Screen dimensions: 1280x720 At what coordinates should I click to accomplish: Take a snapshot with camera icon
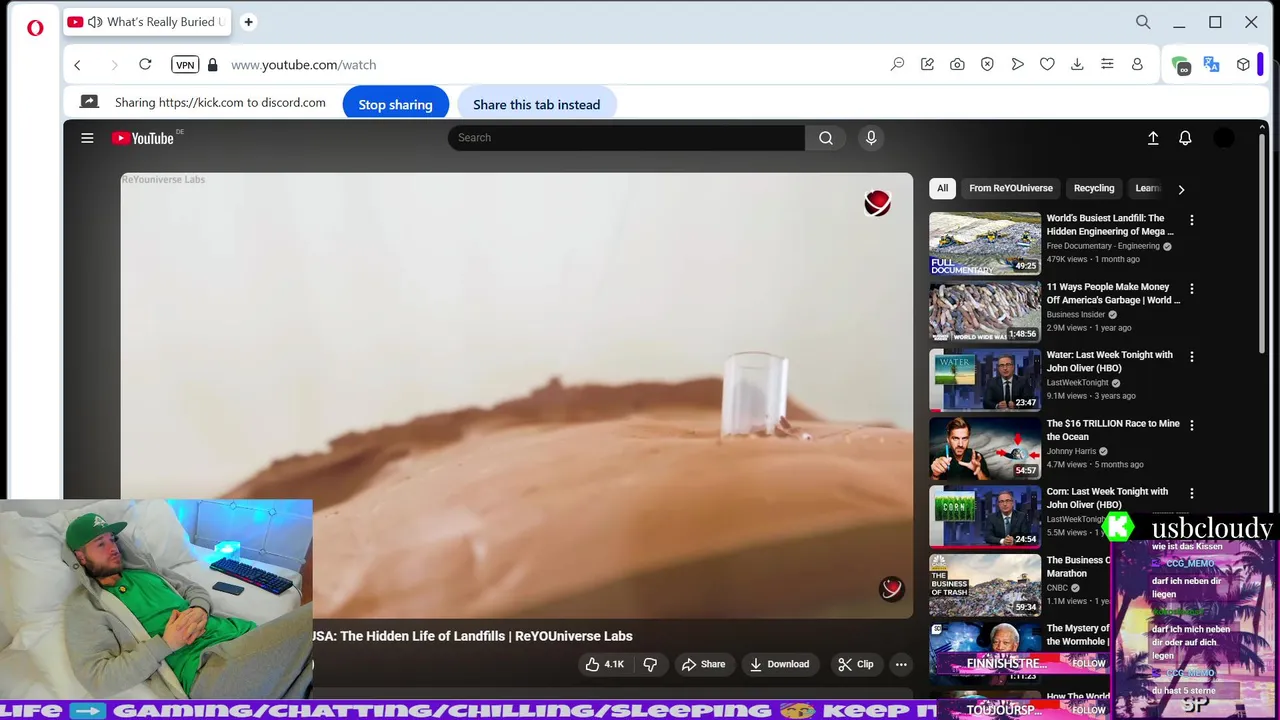click(x=957, y=64)
